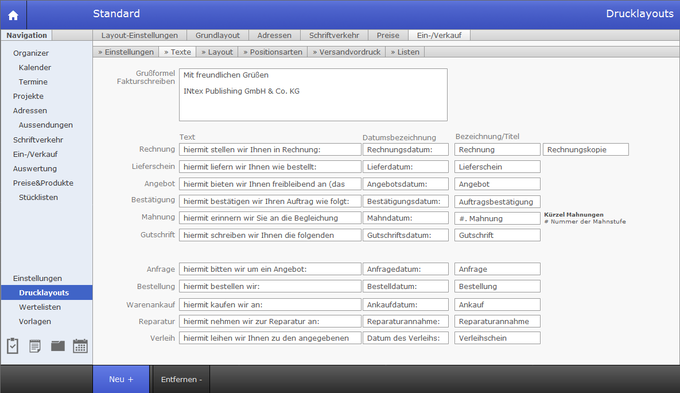The width and height of the screenshot is (680, 393).
Task: Open Stücklisten in navigation
Action: click(38, 197)
